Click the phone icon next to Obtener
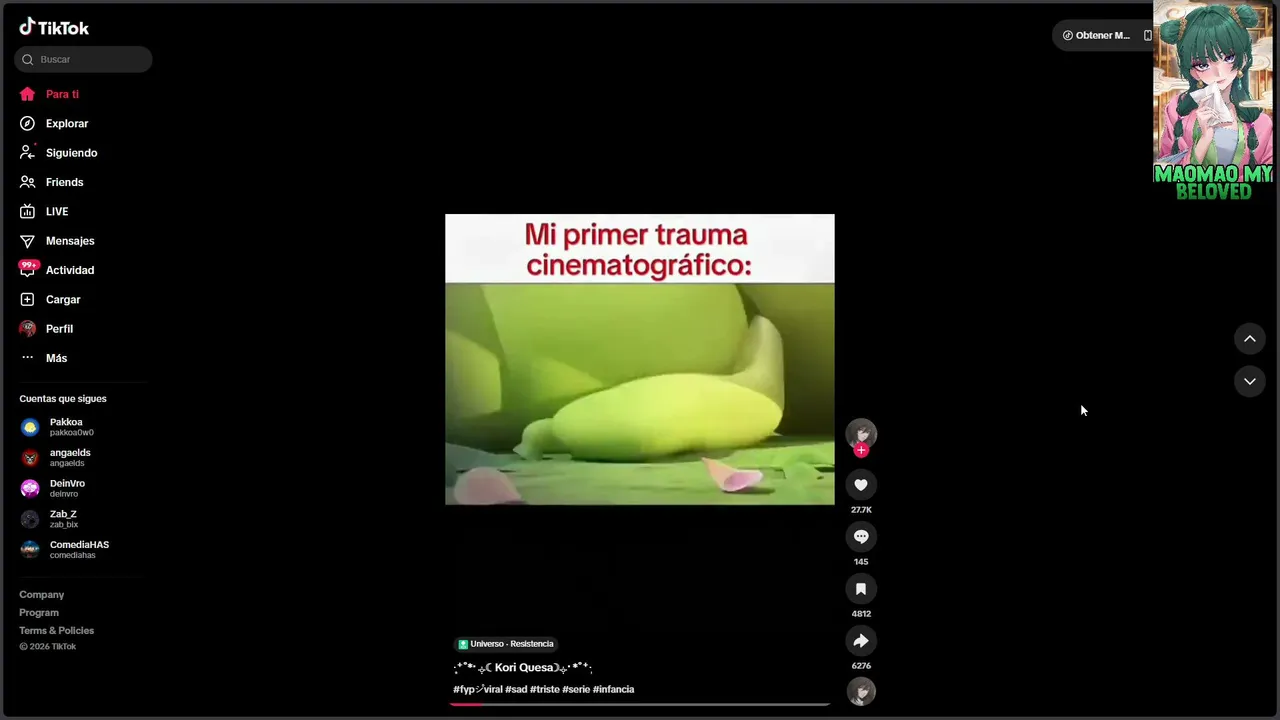 coord(1147,35)
